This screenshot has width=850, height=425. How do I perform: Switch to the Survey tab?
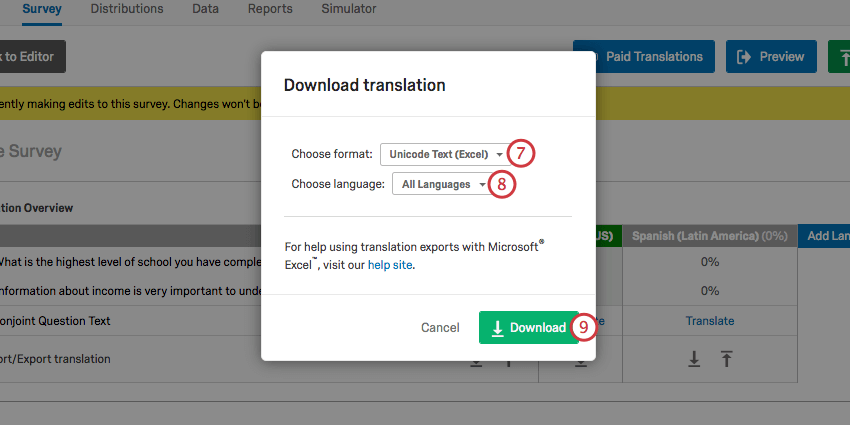(x=42, y=9)
